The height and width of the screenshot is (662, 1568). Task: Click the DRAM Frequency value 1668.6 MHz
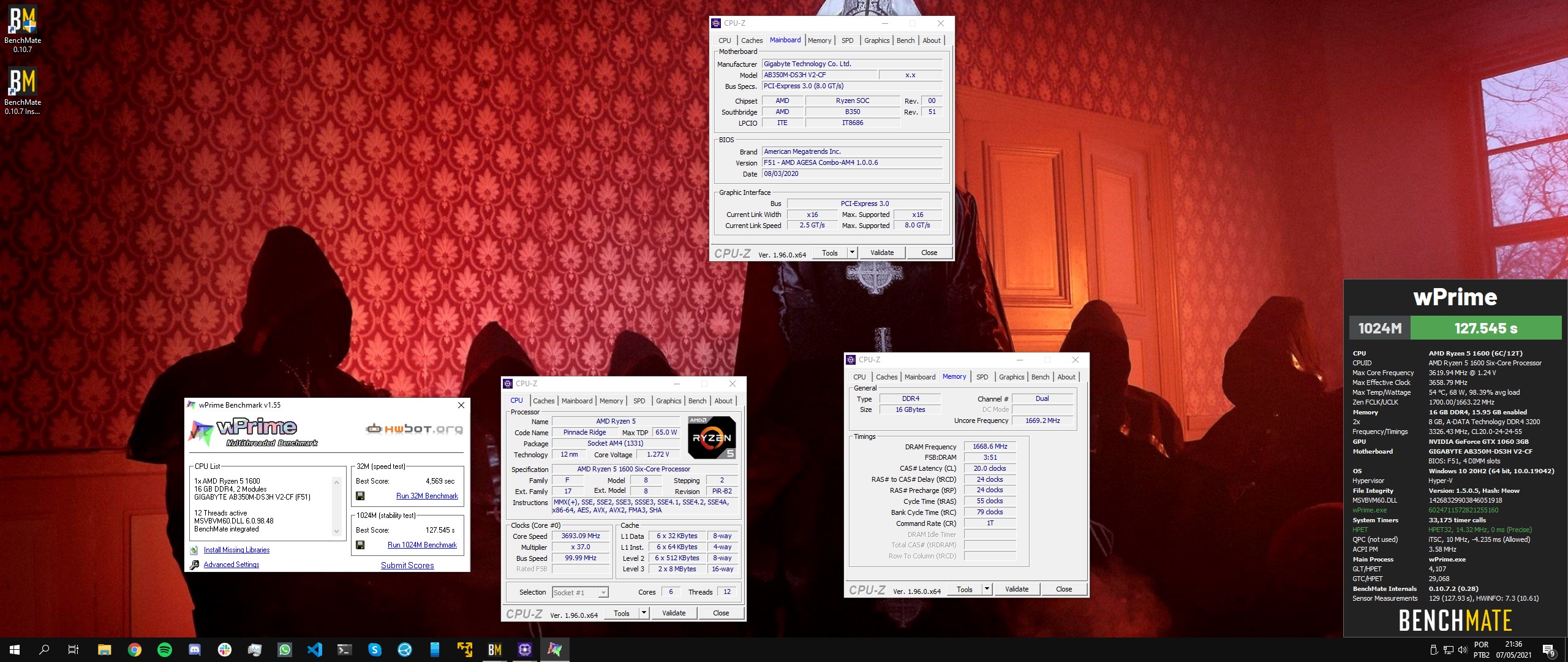990,446
